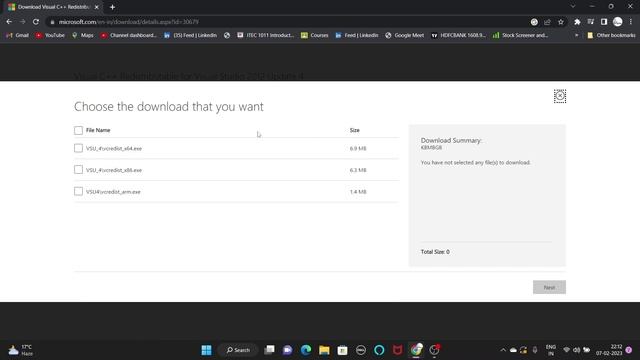
Task: Toggle the browser side panel icon
Action: [x=604, y=22]
